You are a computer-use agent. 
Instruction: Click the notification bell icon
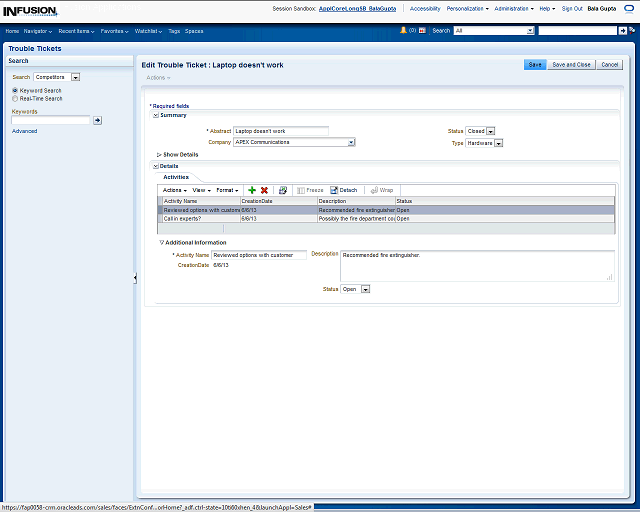pos(403,31)
